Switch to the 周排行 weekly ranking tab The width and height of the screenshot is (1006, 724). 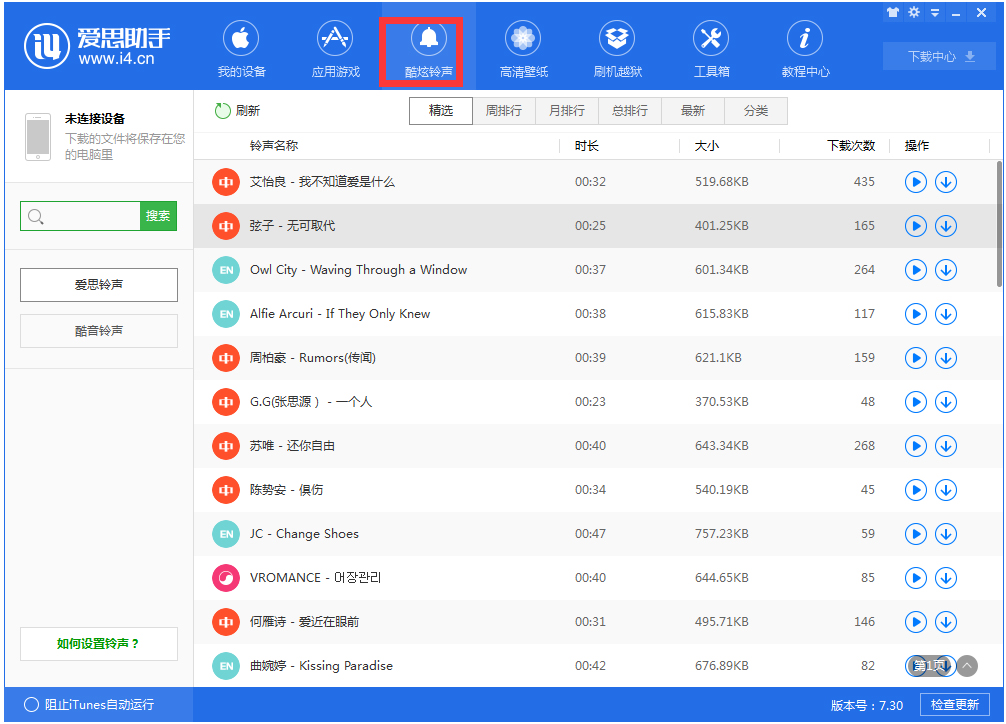tap(504, 111)
